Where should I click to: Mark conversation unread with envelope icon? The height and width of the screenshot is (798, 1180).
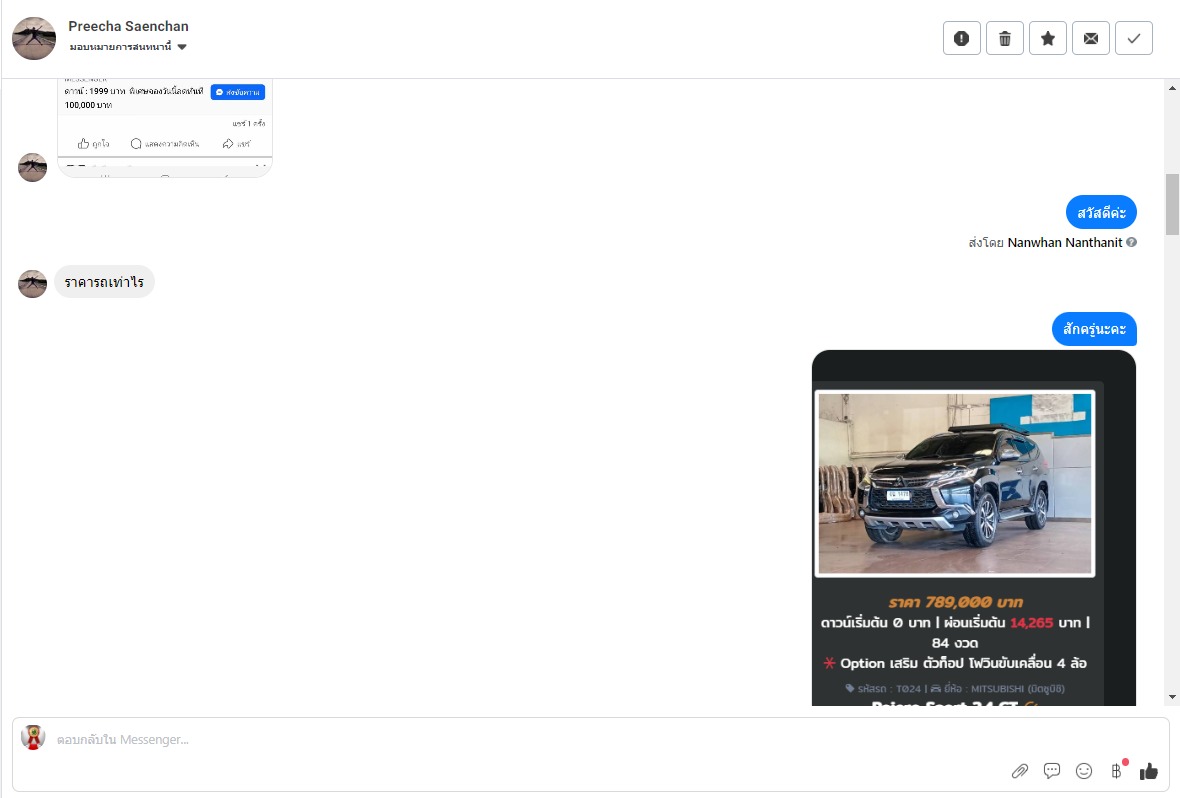click(1090, 38)
